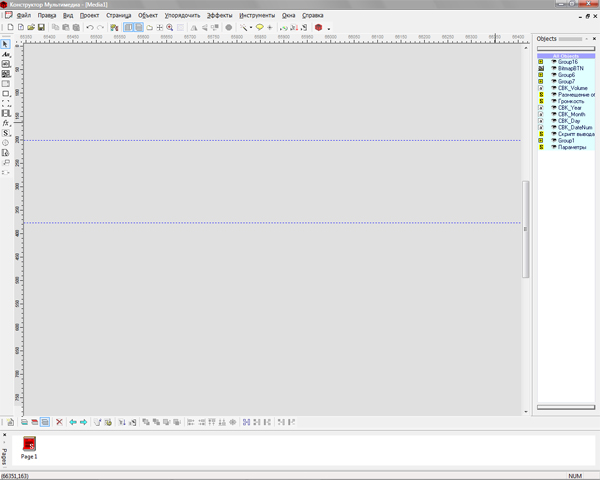Click the cloud shape toolbar icon

click(x=149, y=27)
